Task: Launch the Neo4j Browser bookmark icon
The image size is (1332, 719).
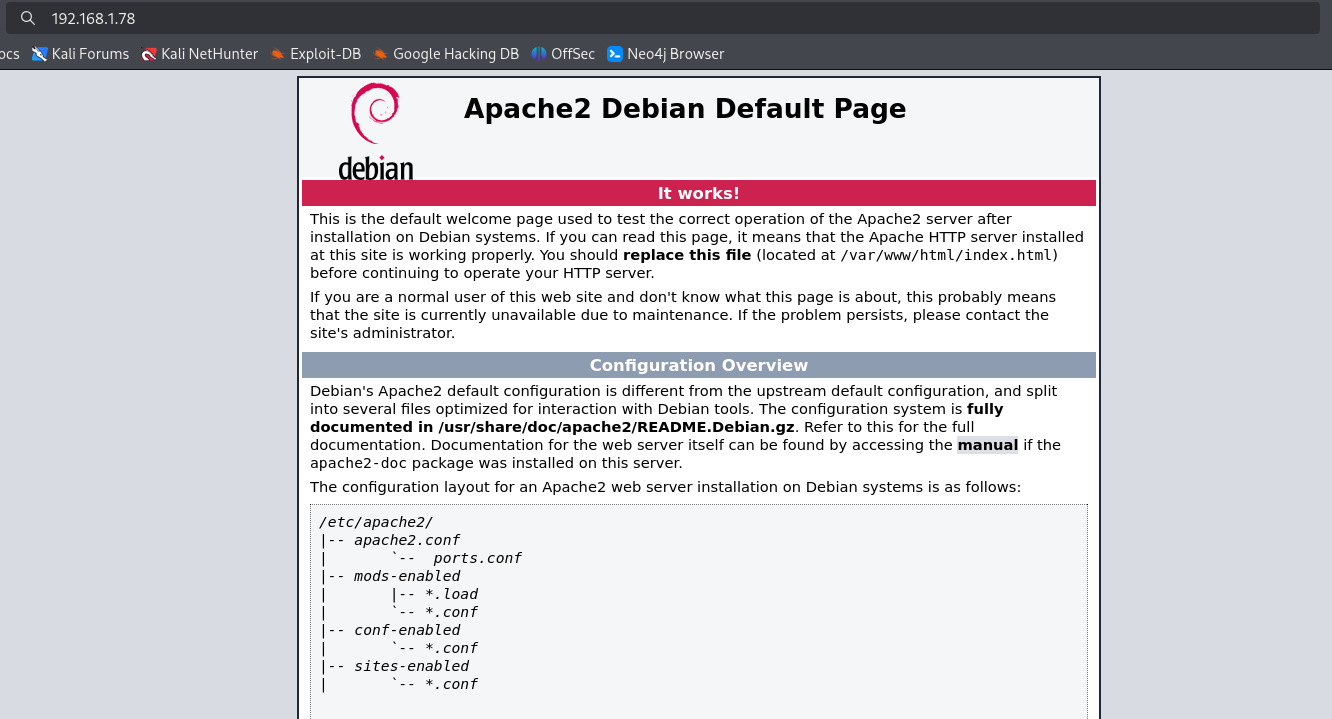Action: coord(615,54)
